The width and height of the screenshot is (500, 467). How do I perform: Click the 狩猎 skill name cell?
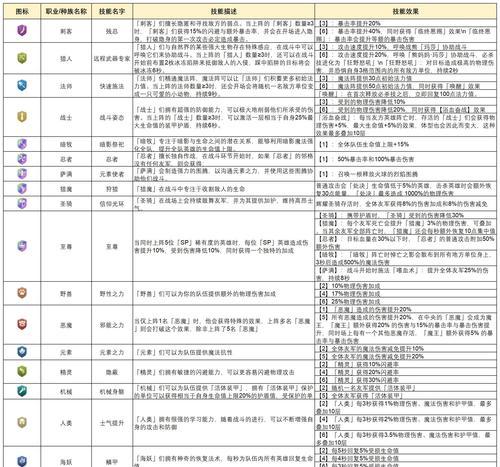(x=112, y=189)
